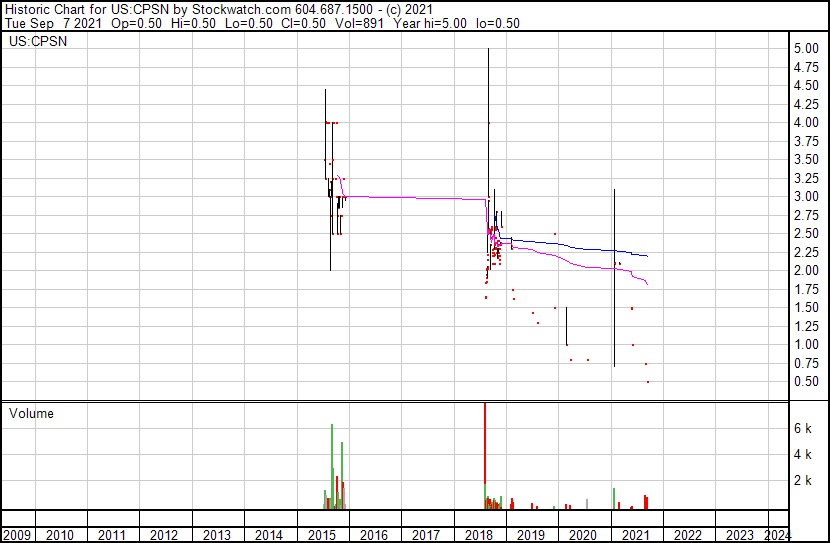Image resolution: width=830 pixels, height=543 pixels.
Task: Click the Vol=891 value in header
Action: point(359,23)
